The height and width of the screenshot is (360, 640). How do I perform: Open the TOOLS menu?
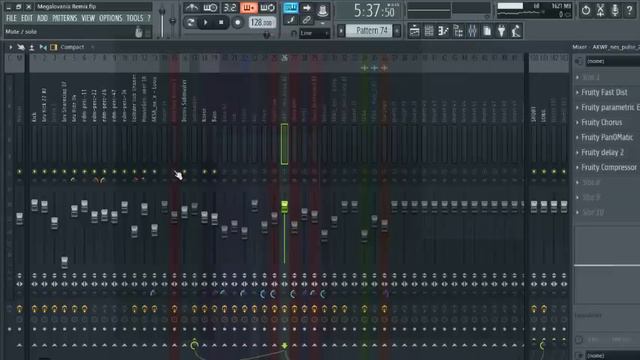[134, 18]
